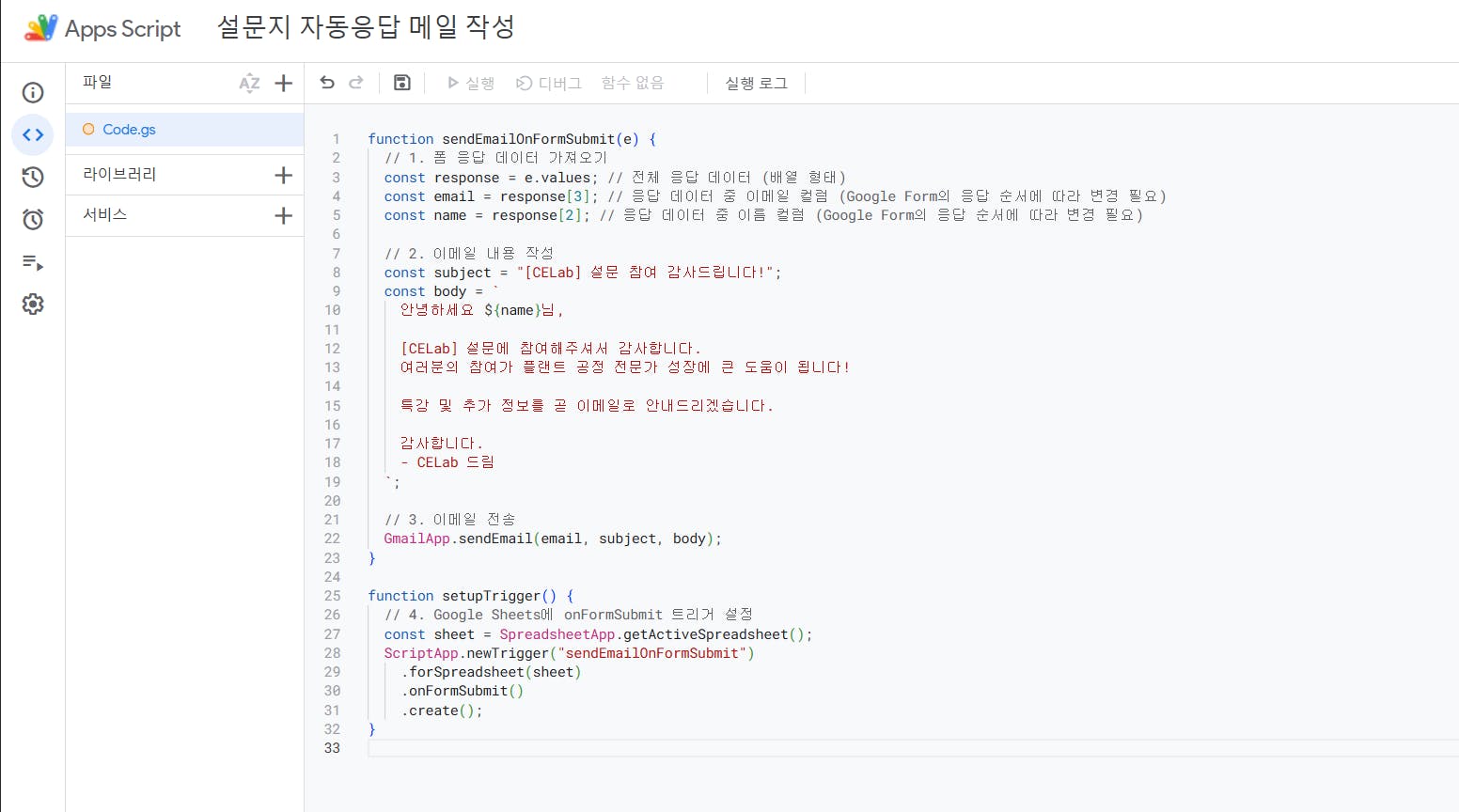Run the script with 실행 button
This screenshot has height=812, width=1459.
[471, 83]
